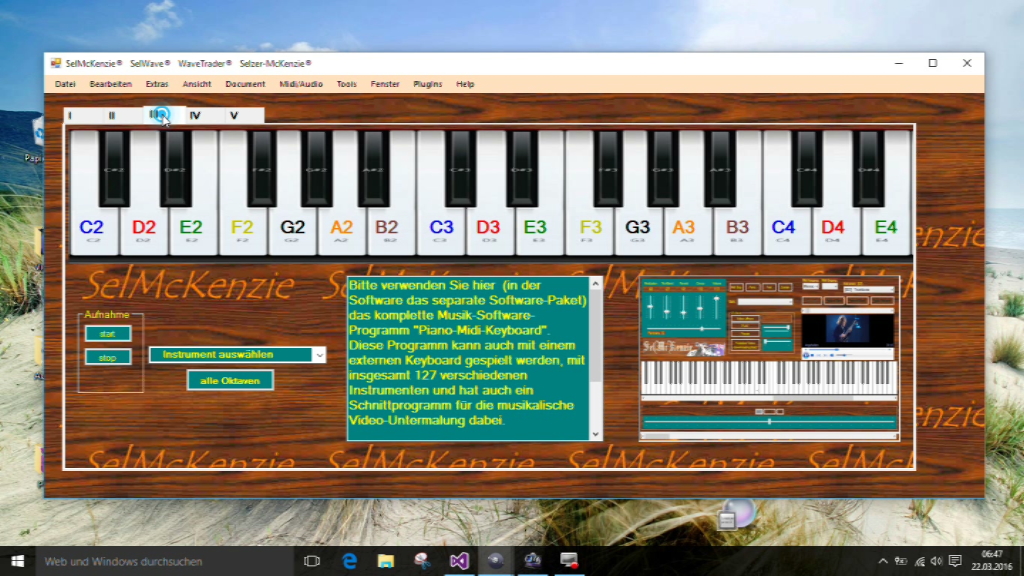Play the D#2 black key
Viewport: 1024px width, 576px height.
[176, 168]
